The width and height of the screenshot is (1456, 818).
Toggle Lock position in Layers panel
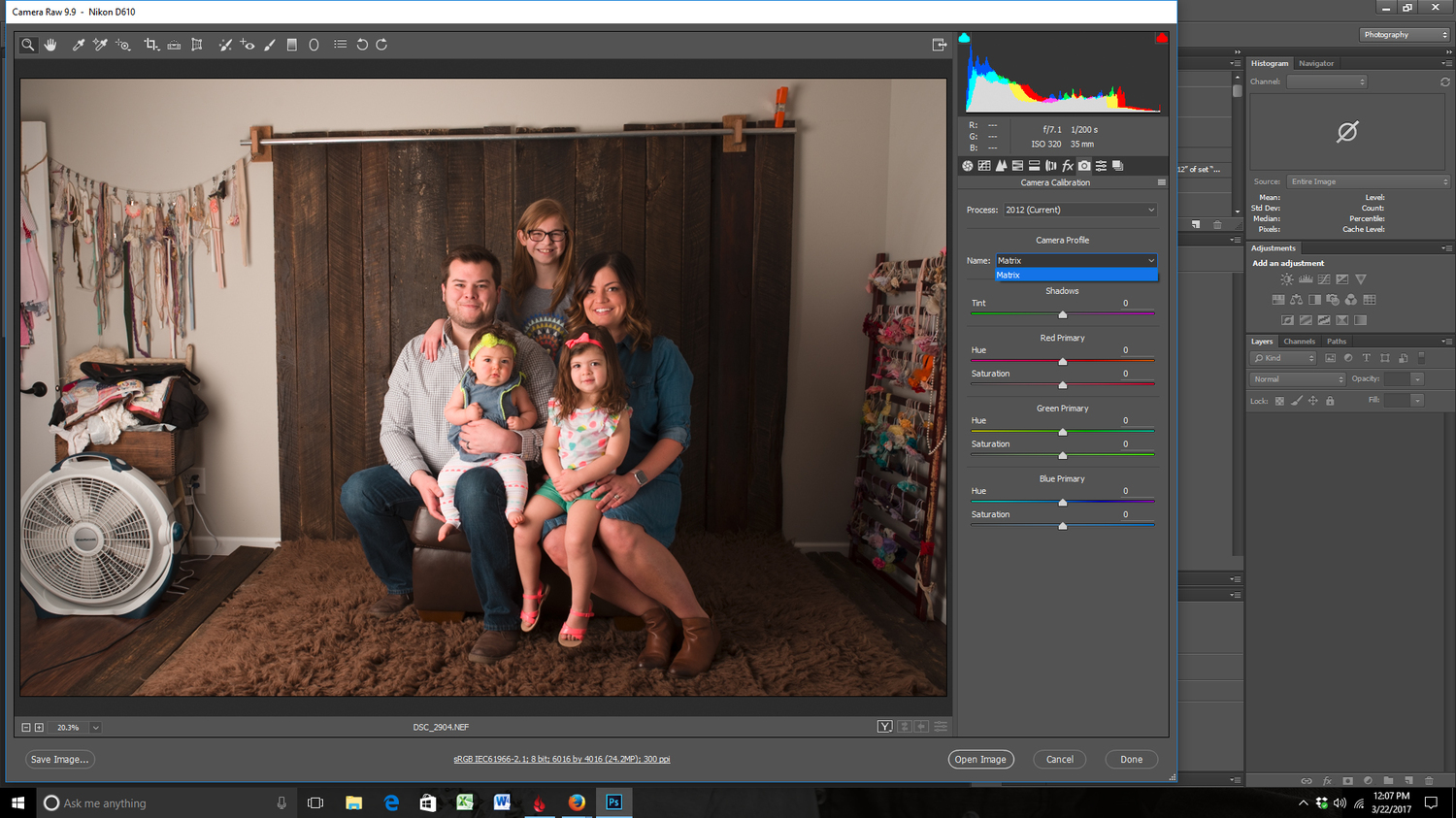1313,401
